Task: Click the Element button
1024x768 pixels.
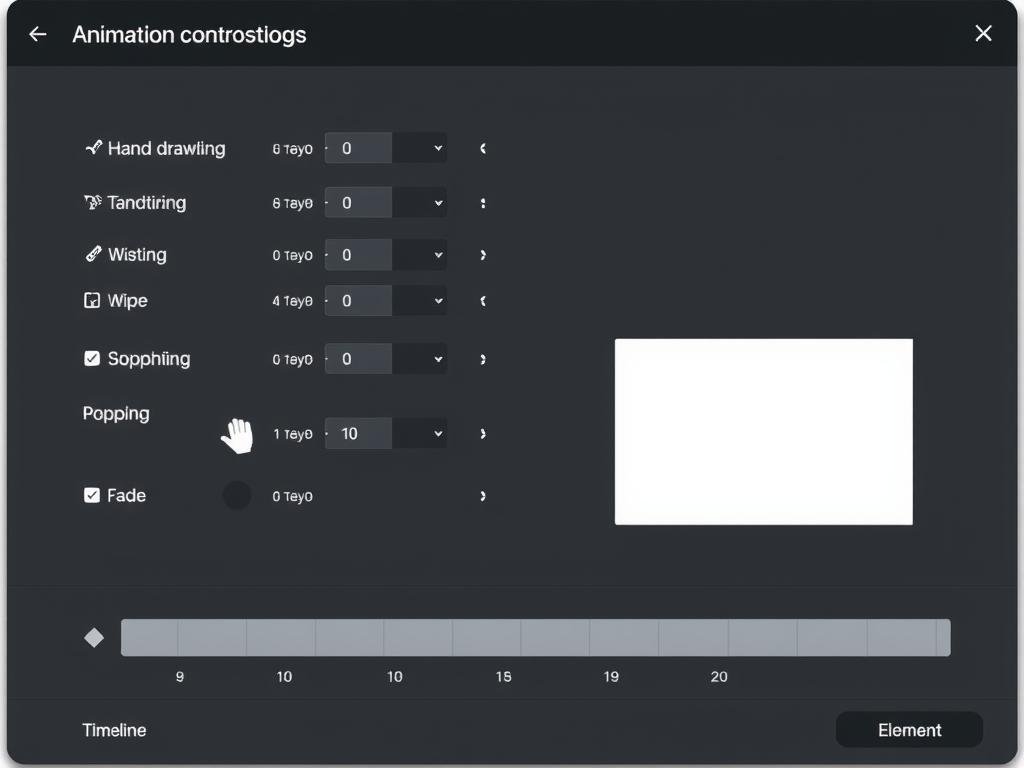Action: pos(909,729)
